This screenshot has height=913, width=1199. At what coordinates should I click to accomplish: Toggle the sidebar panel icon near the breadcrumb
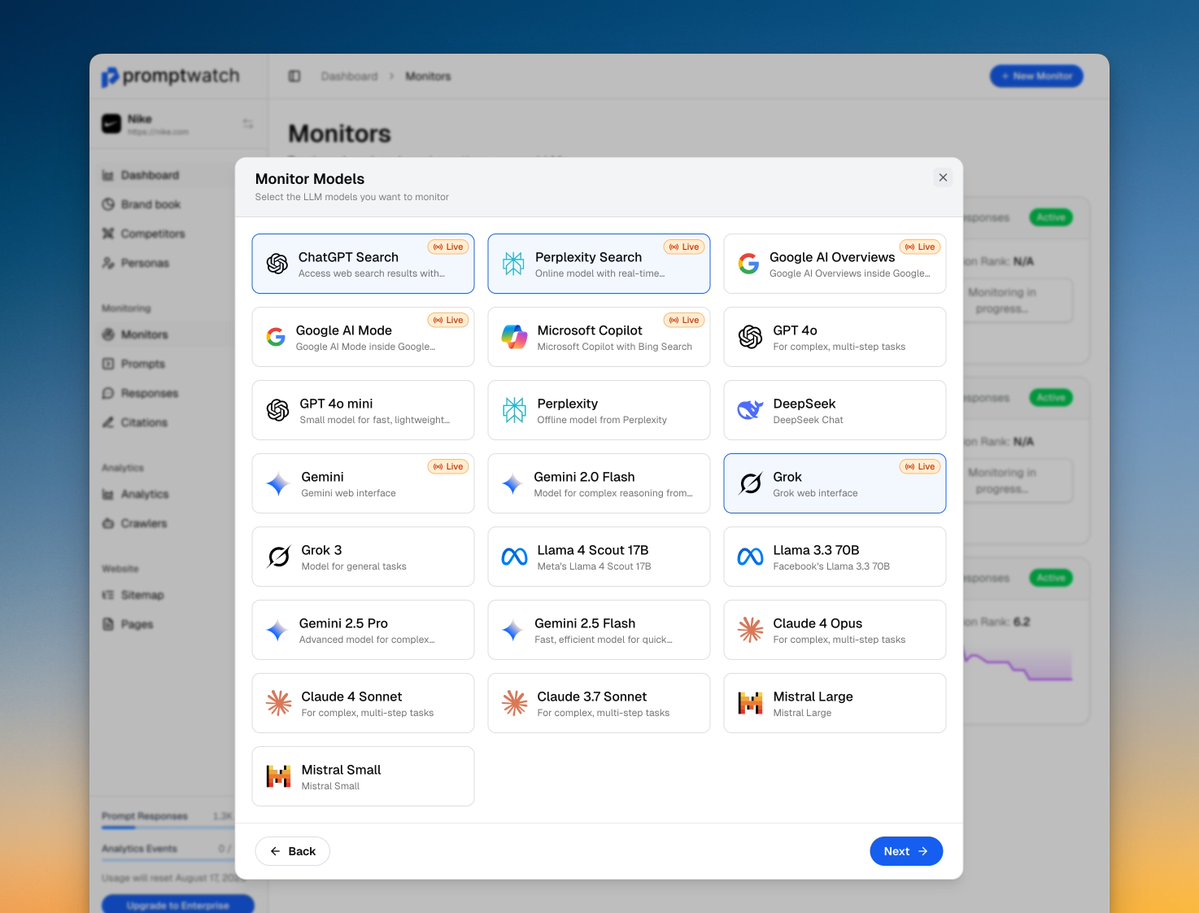point(294,76)
